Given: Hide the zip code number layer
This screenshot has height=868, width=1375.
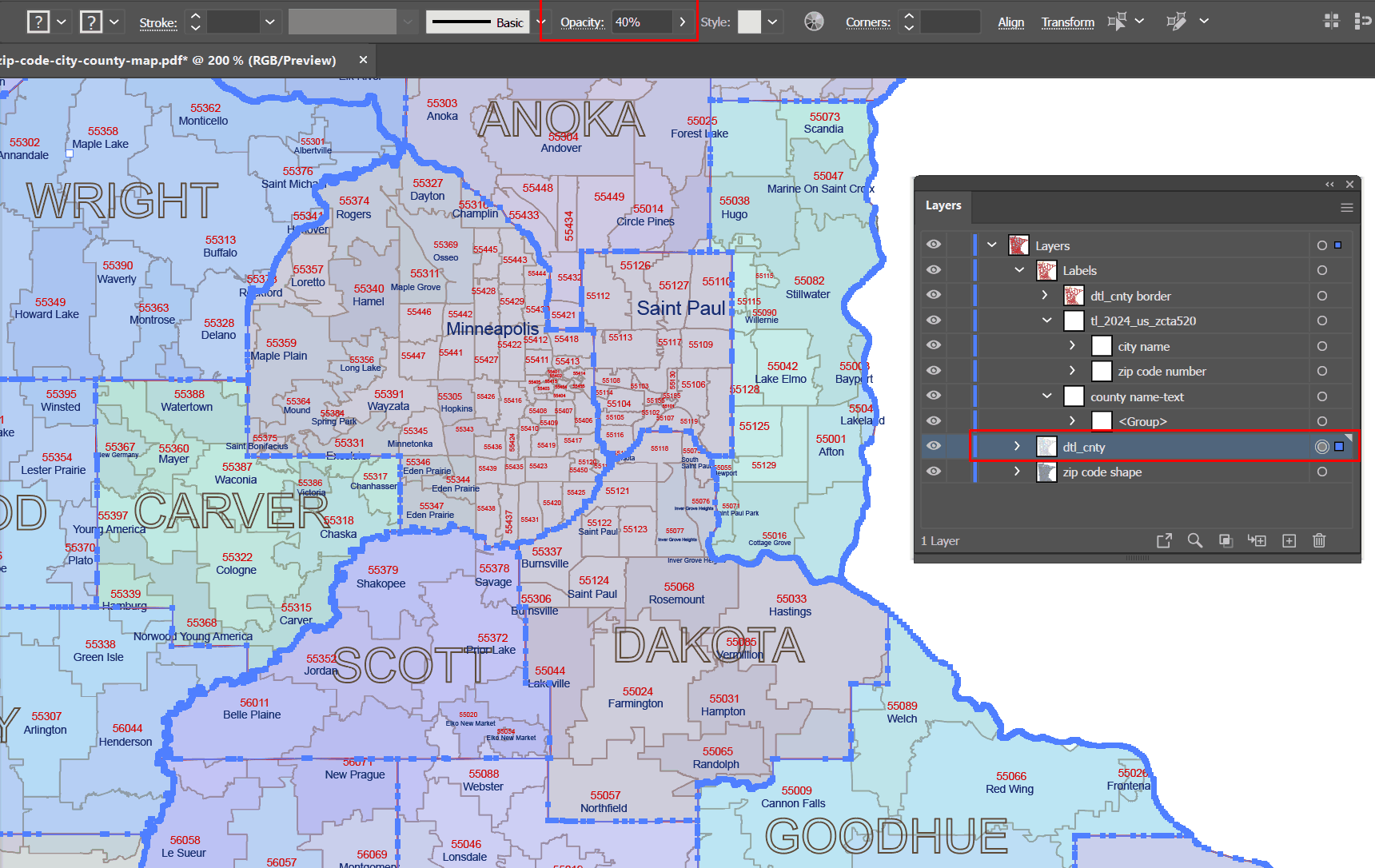Looking at the screenshot, I should (934, 371).
